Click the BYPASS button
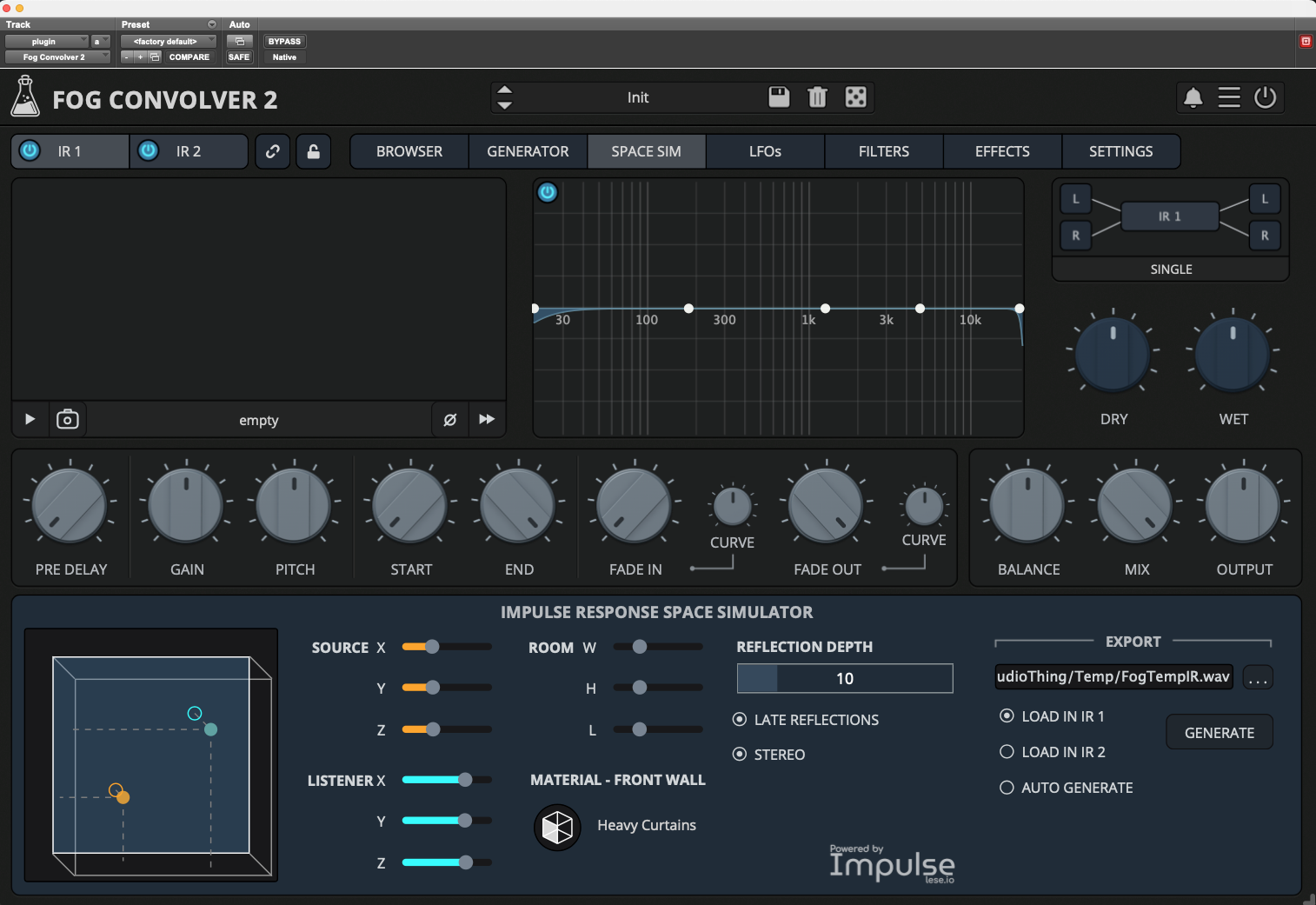Screen dimensions: 1316x905 point(284,41)
